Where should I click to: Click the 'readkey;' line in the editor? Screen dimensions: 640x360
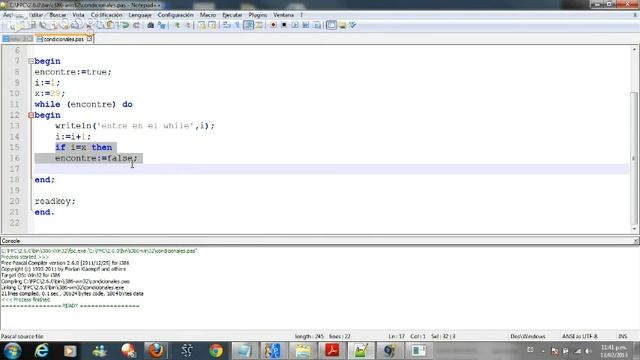(x=55, y=201)
